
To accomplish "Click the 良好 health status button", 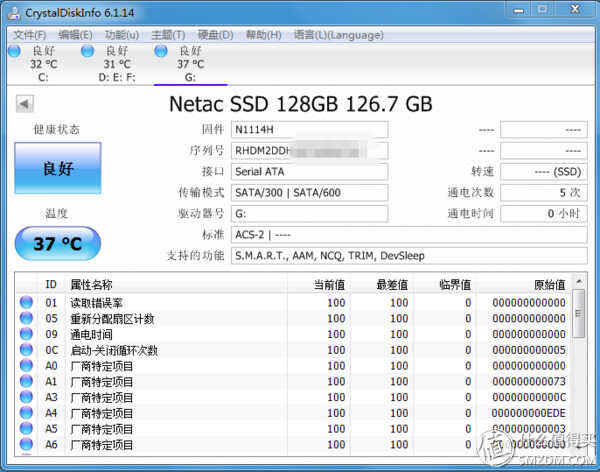I will point(58,168).
